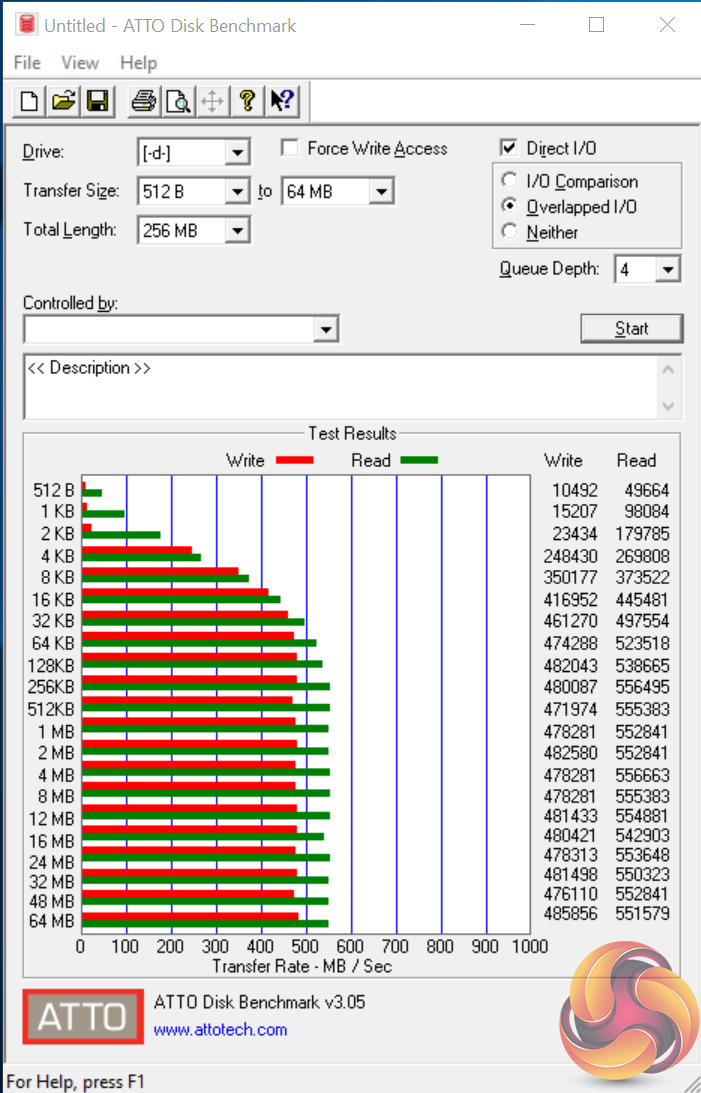Click write value 485856
Viewport: 701px width, 1093px height.
click(x=570, y=913)
